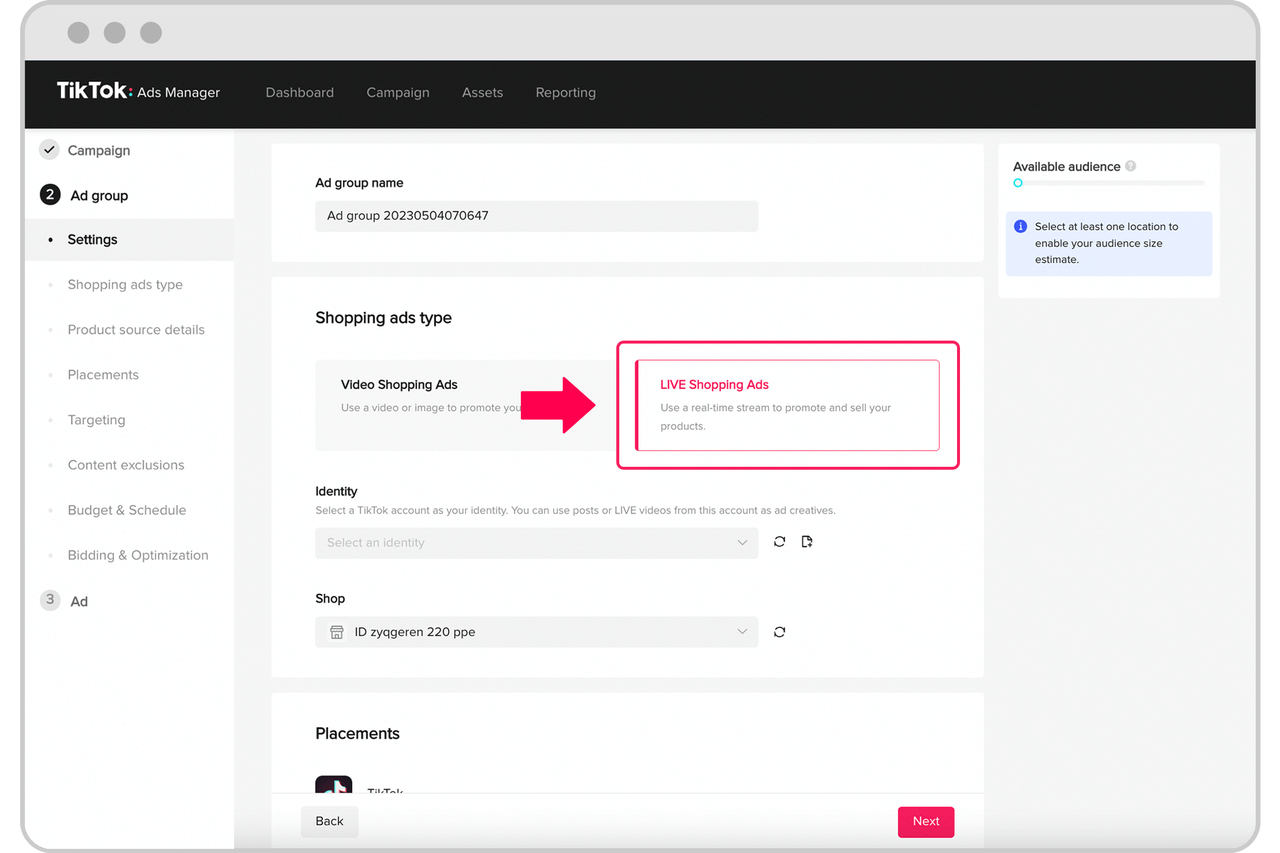This screenshot has height=853, width=1280.
Task: Edit the Ad group name field
Action: 536,216
